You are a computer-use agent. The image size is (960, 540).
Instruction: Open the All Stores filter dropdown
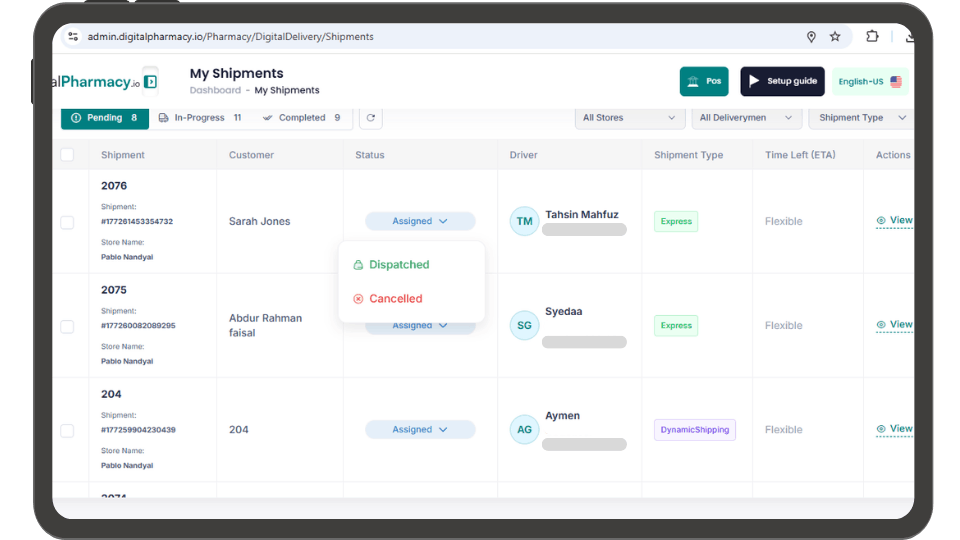pos(629,118)
